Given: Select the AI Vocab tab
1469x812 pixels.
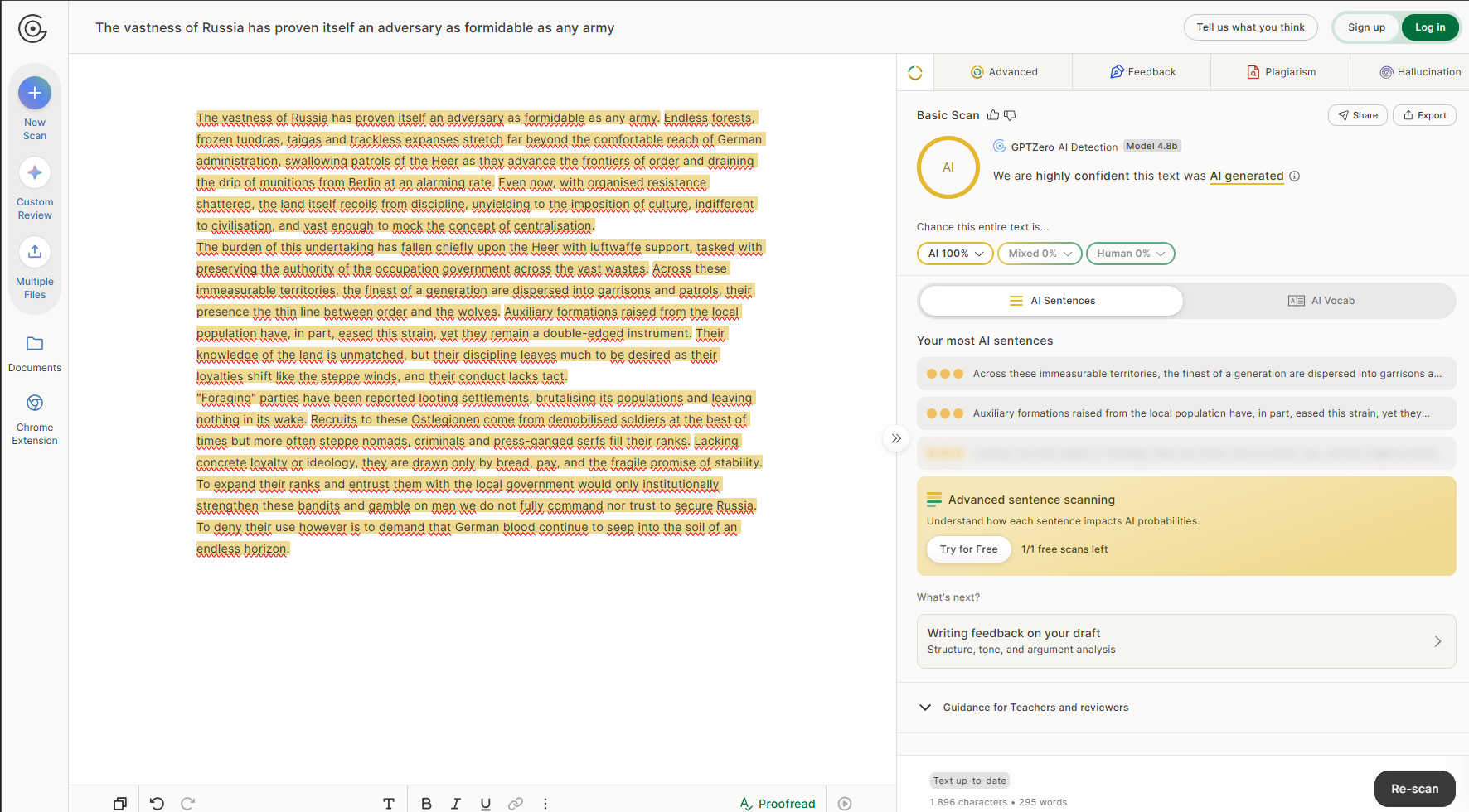Looking at the screenshot, I should 1321,301.
